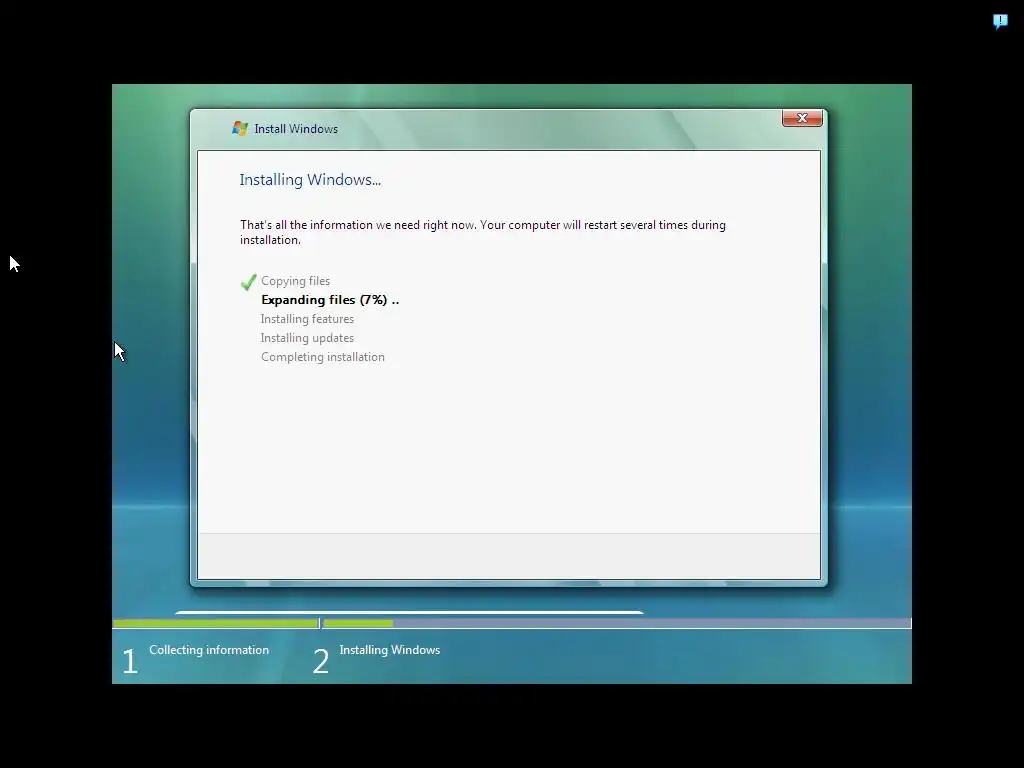
Task: Click the 'Install Windows' title text
Action: point(296,129)
